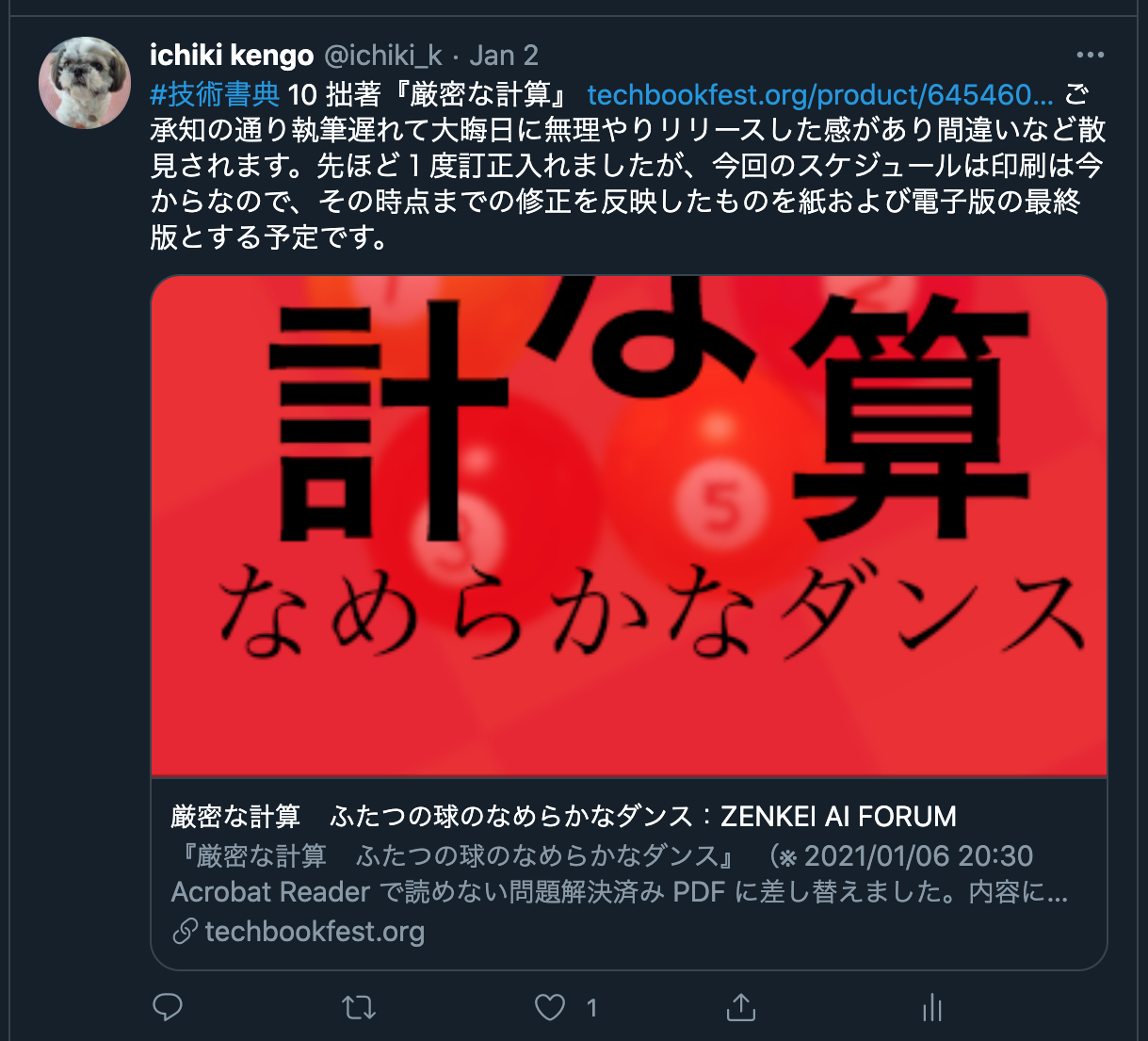Click the tweet body text to open it
Screen dimensions: 1148x1041
coord(627,166)
